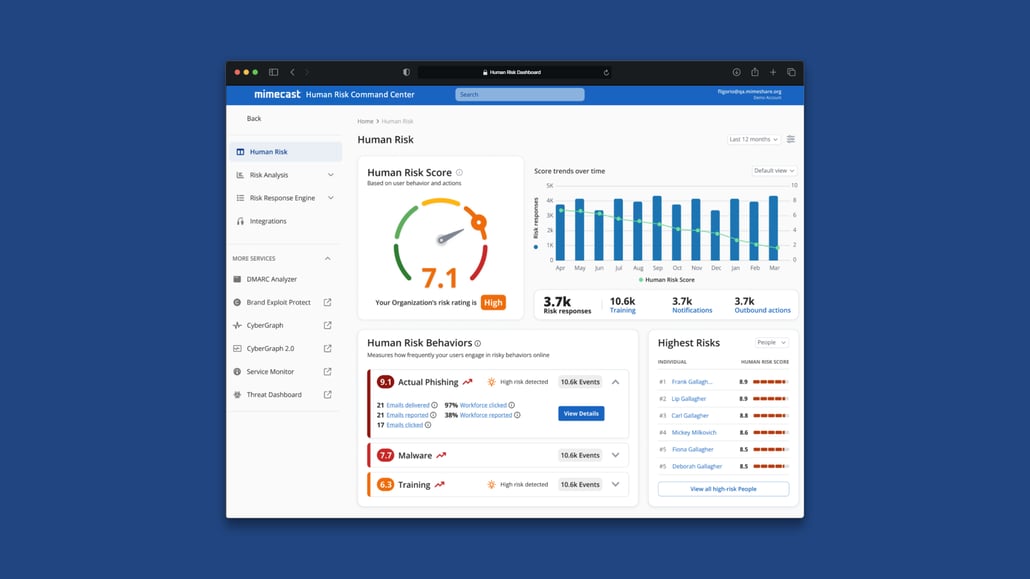The width and height of the screenshot is (1030, 579).
Task: Open Brand Exploit Protect externally
Action: click(280, 302)
